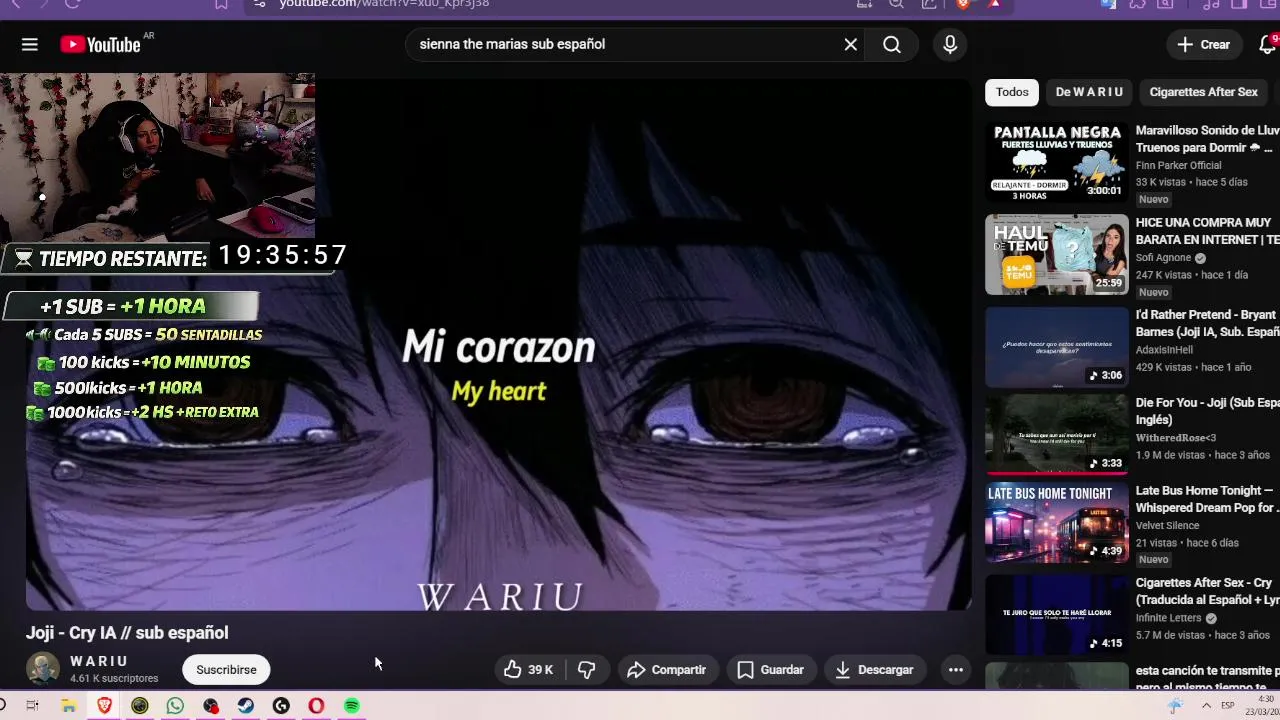Screen dimensions: 1280x720
Task: Visit the Finn Parker Official channel
Action: pos(1178,165)
